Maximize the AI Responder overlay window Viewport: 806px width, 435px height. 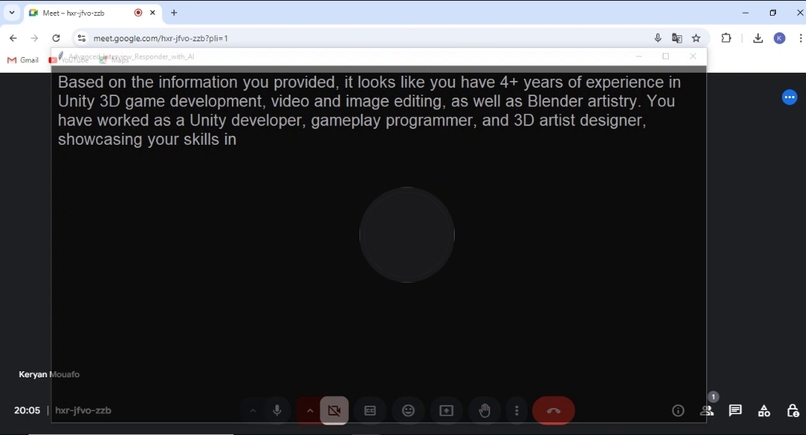tap(666, 56)
